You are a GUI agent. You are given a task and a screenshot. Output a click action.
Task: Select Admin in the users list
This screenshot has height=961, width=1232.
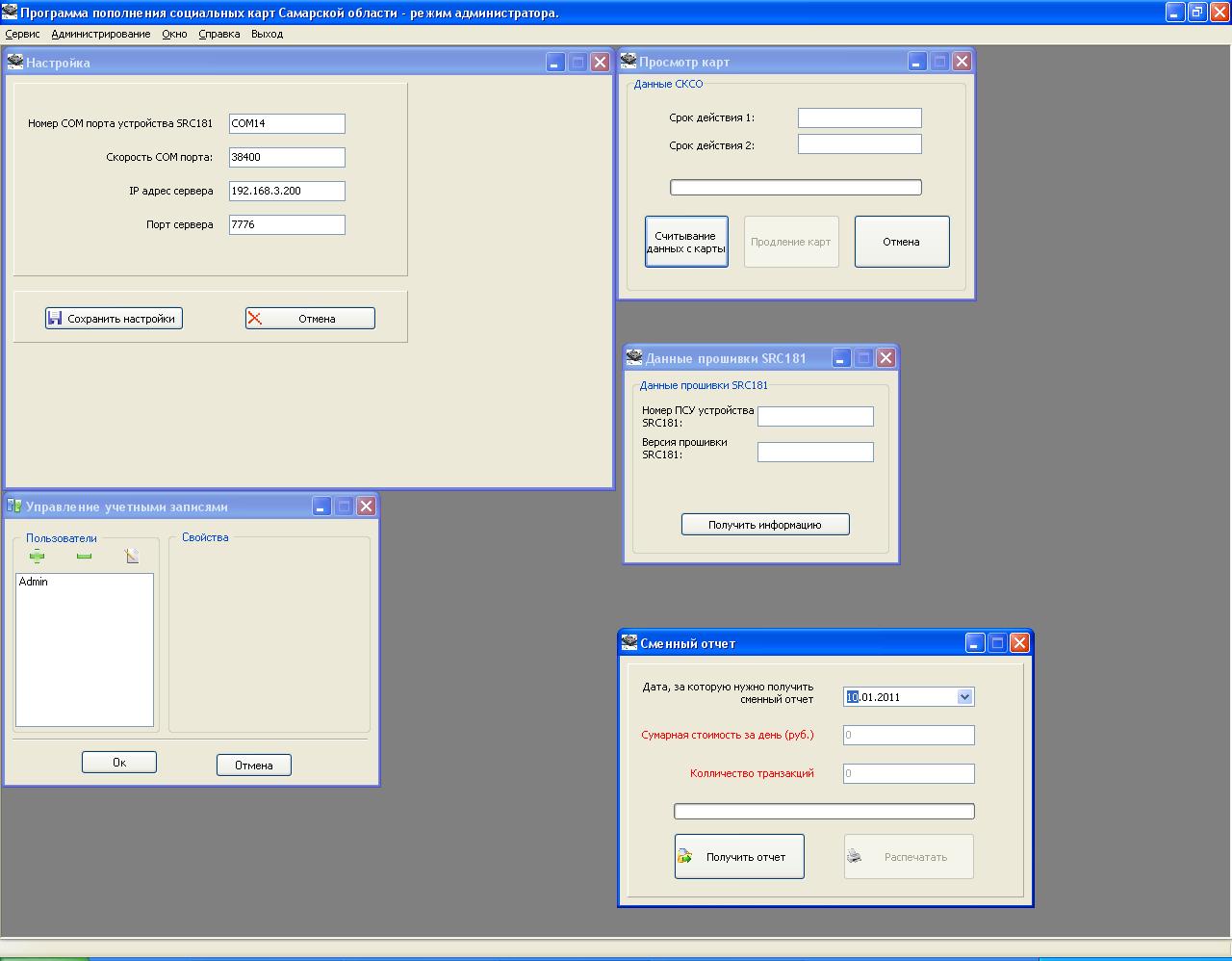click(34, 582)
